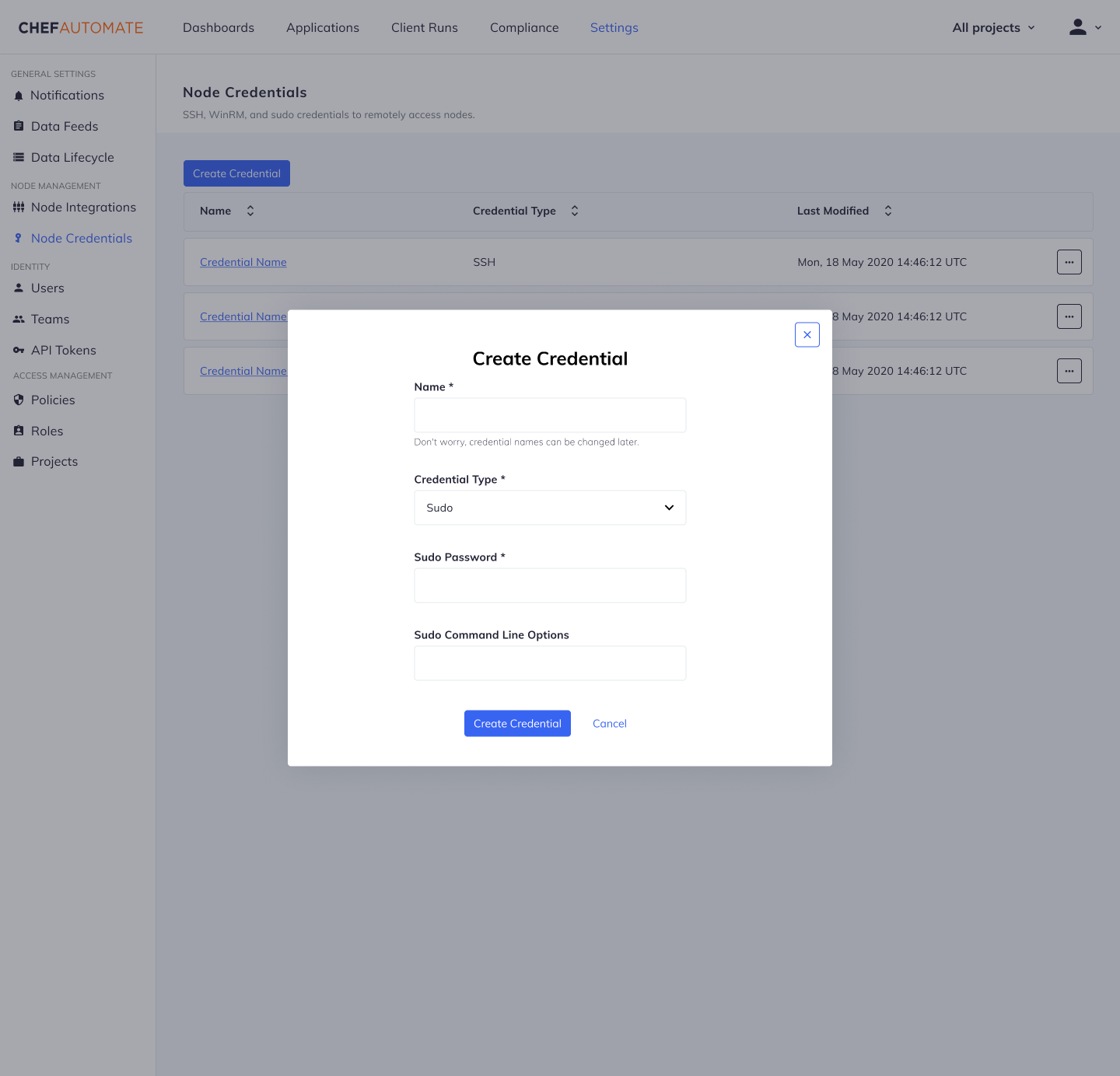Open the All projects dropdown
The width and height of the screenshot is (1120, 1076).
(992, 27)
